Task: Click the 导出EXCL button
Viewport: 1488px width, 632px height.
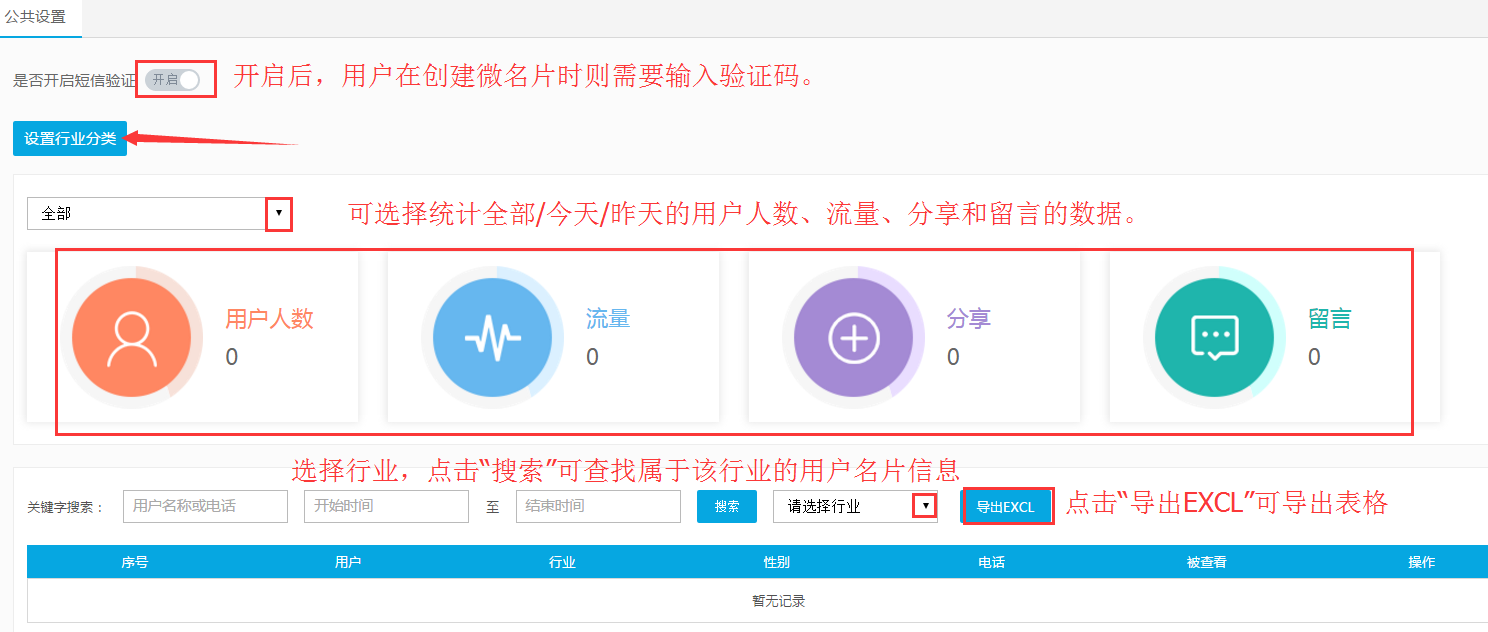Action: 1007,506
